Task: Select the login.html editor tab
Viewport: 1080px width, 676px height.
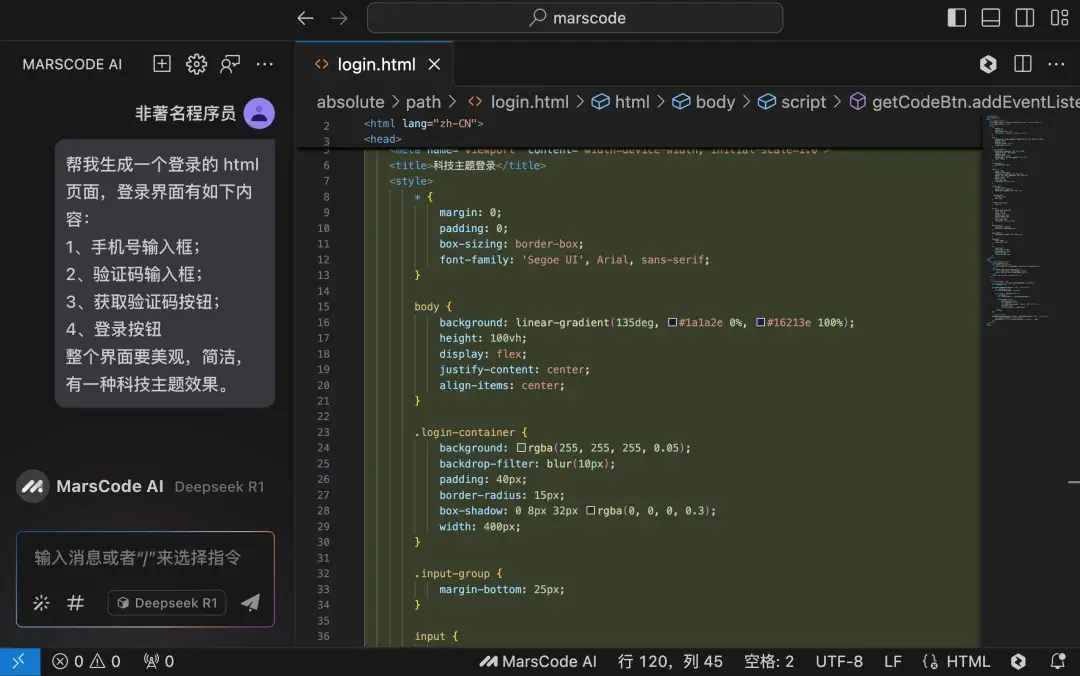Action: (x=375, y=63)
